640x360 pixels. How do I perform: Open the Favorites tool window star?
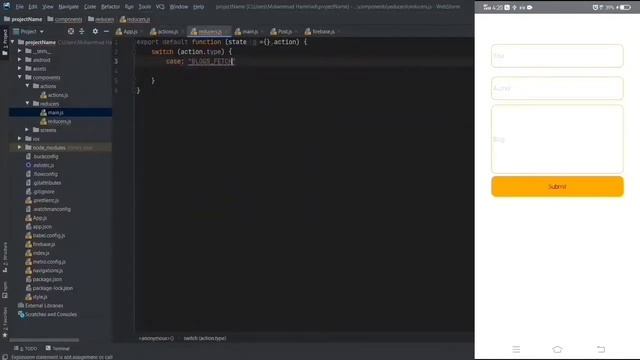5,335
